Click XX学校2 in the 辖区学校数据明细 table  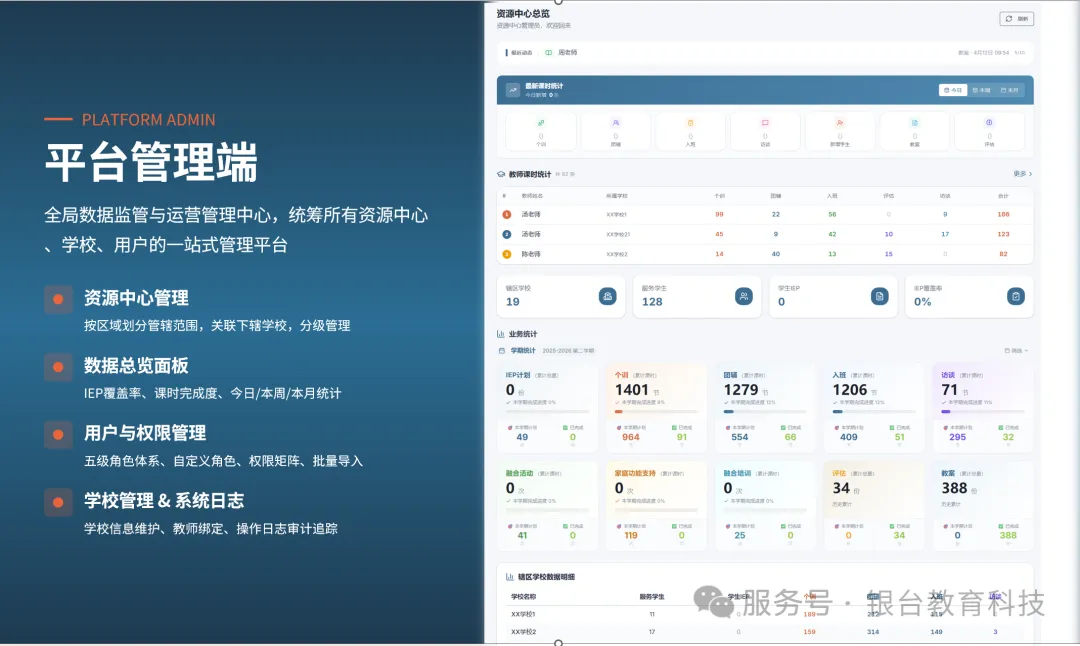point(523,632)
